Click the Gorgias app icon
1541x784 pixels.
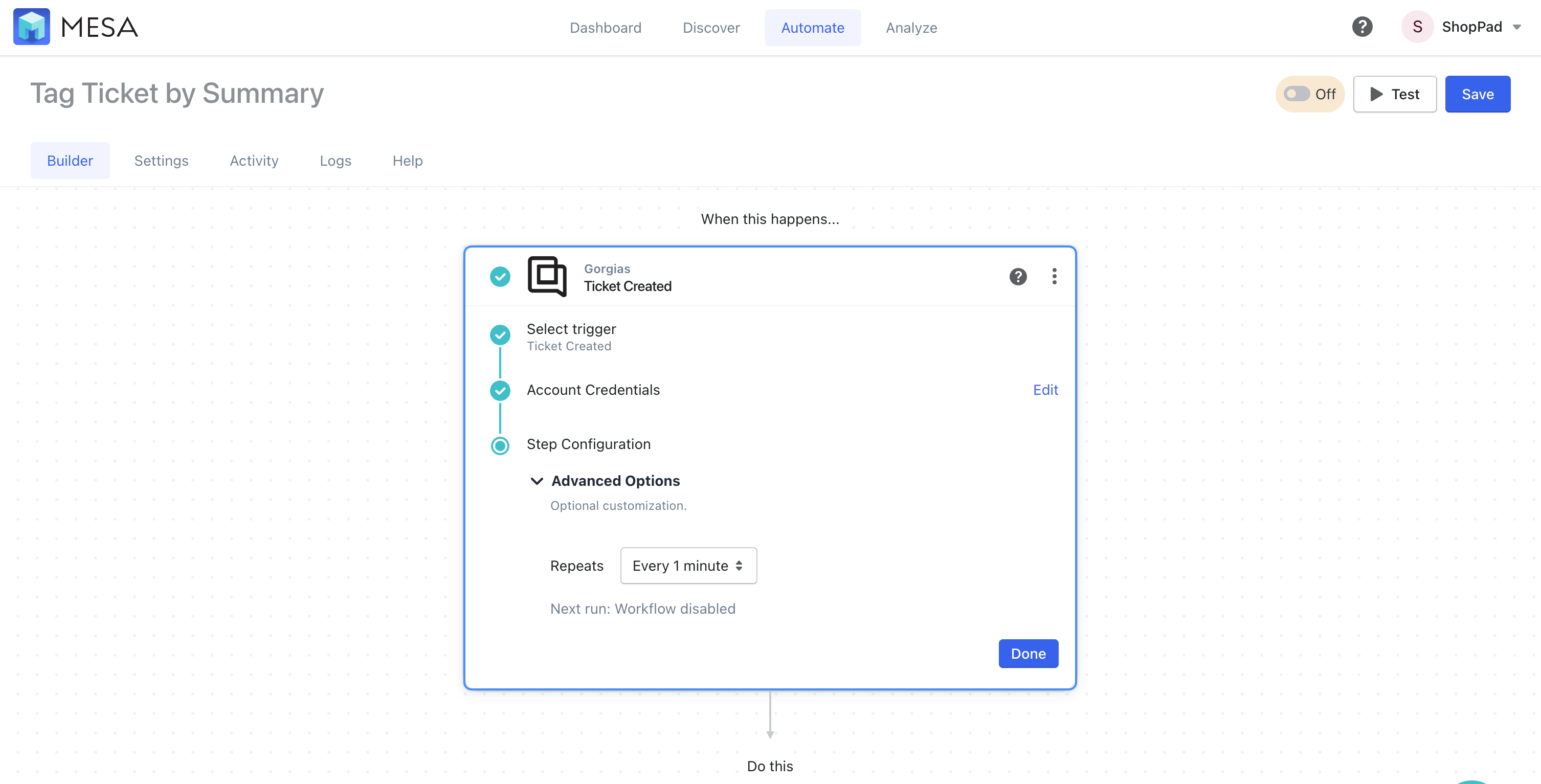click(x=547, y=276)
